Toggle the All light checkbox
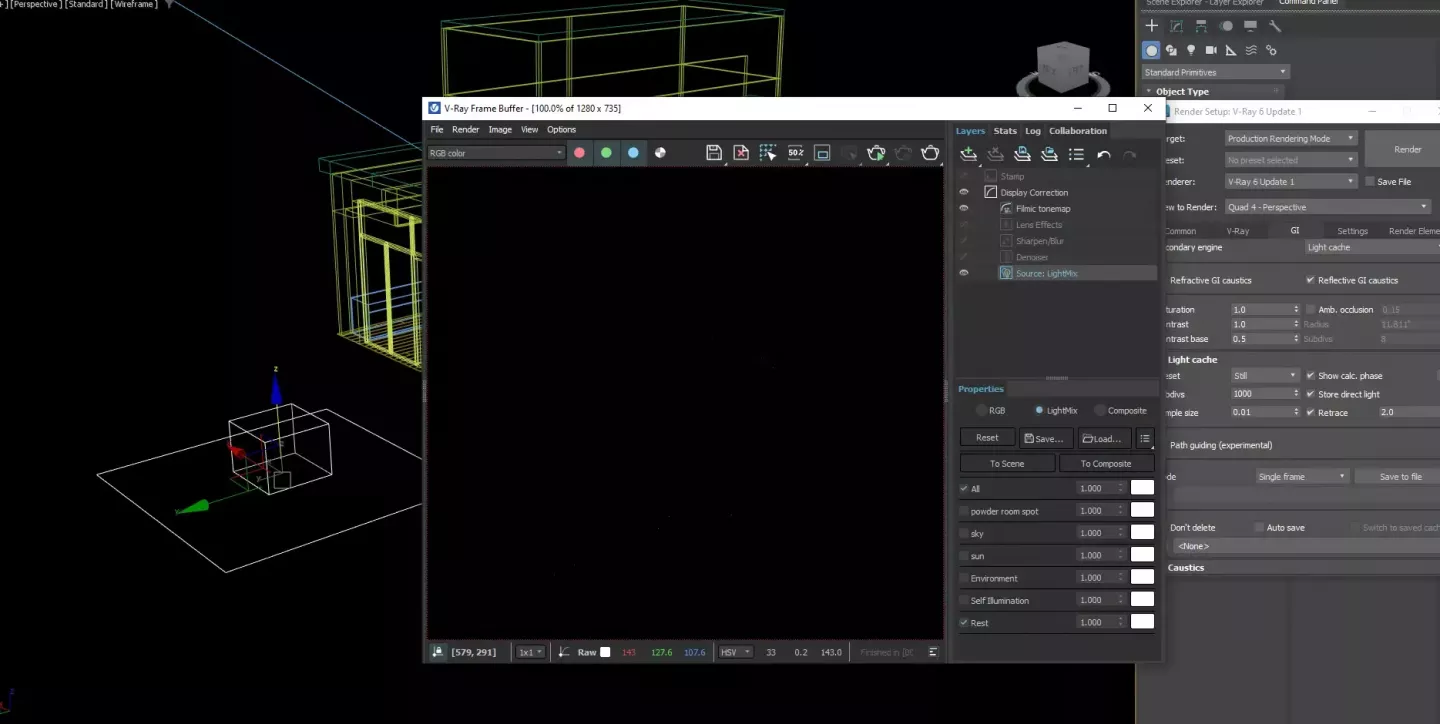1440x724 pixels. (x=964, y=489)
